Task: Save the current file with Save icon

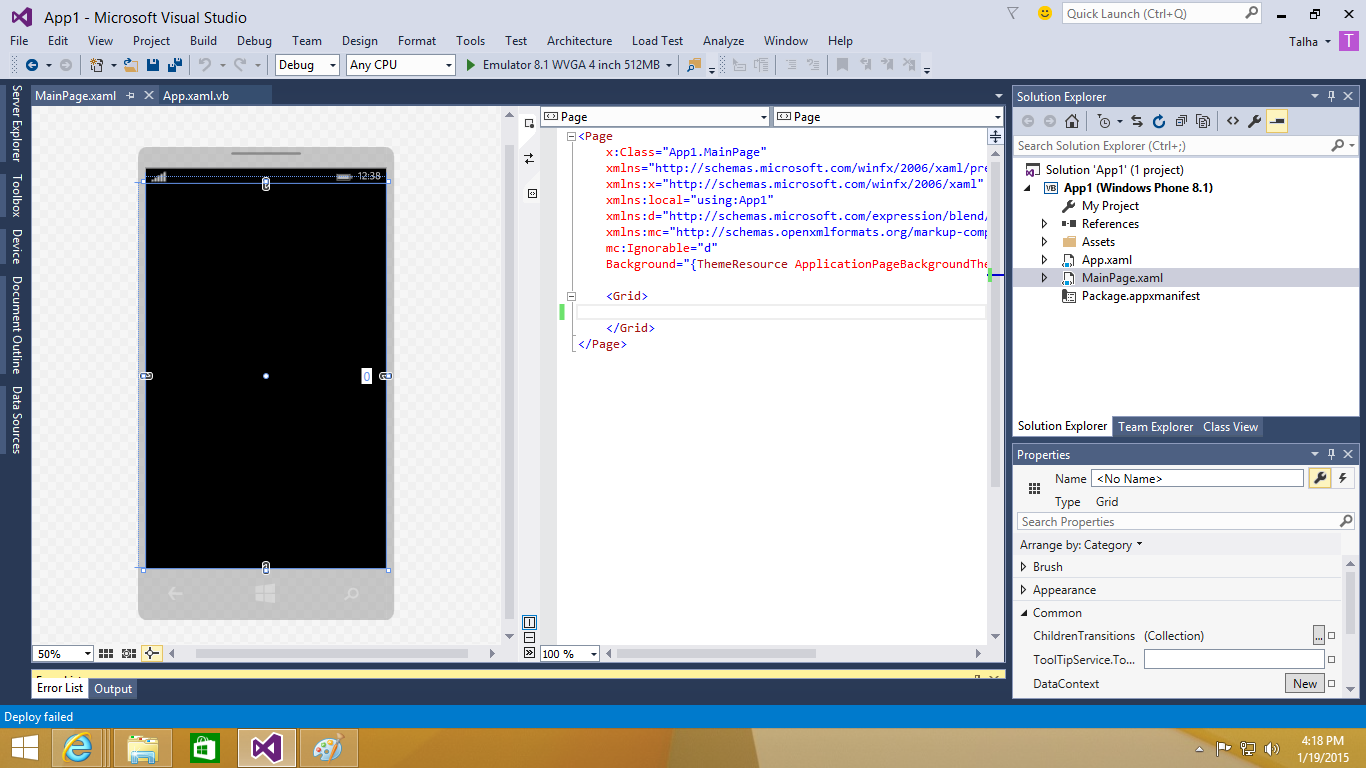Action: pyautogui.click(x=153, y=65)
